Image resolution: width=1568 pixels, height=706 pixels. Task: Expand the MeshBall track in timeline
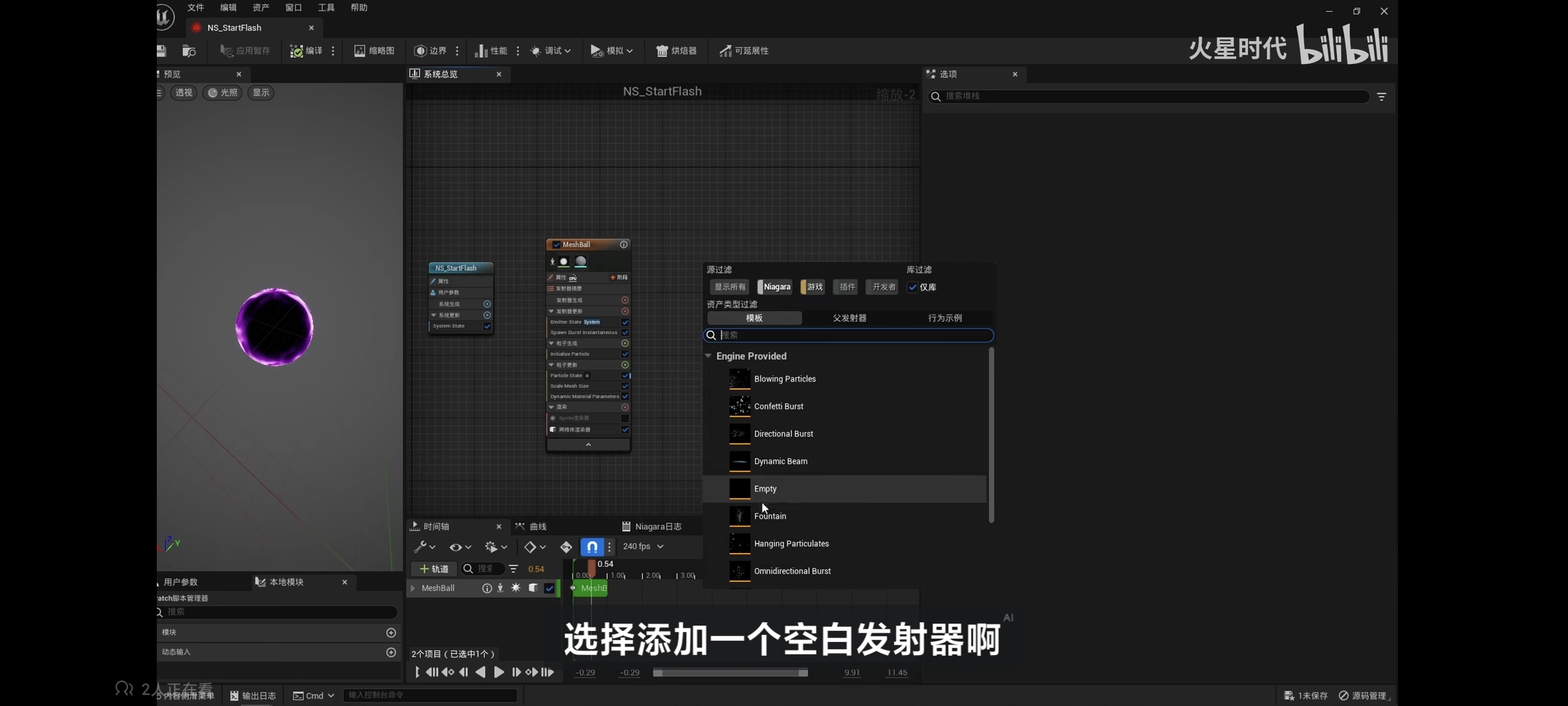pyautogui.click(x=413, y=588)
